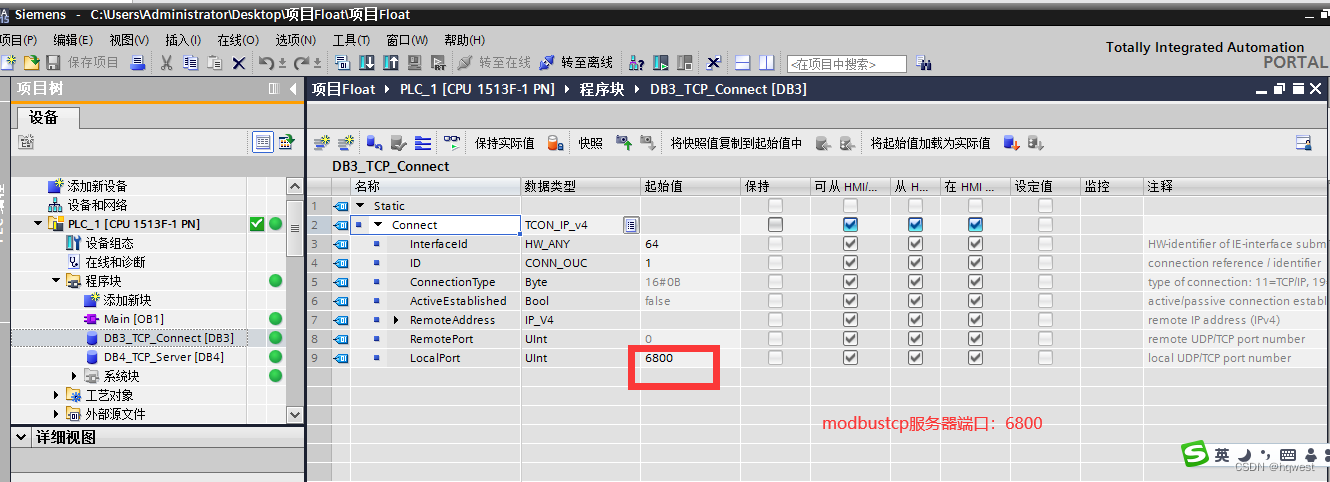
Task: Split editor space horizontally icon
Action: tap(743, 63)
